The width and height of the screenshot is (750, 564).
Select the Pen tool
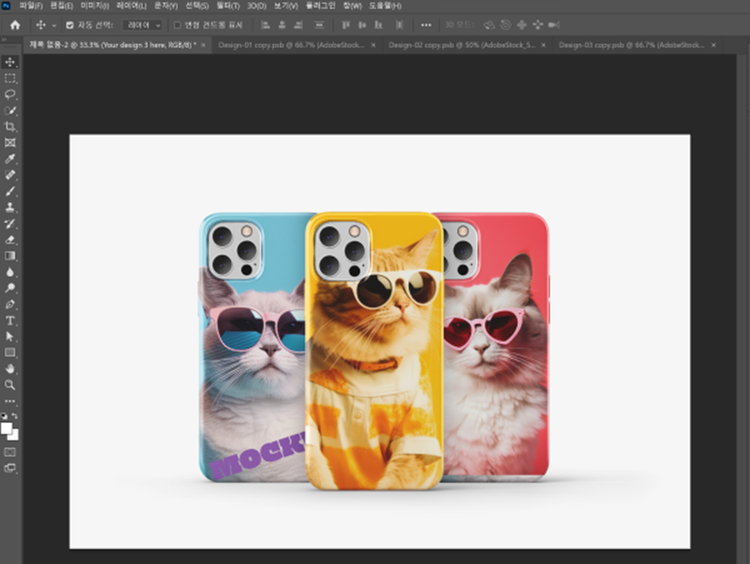pyautogui.click(x=10, y=304)
